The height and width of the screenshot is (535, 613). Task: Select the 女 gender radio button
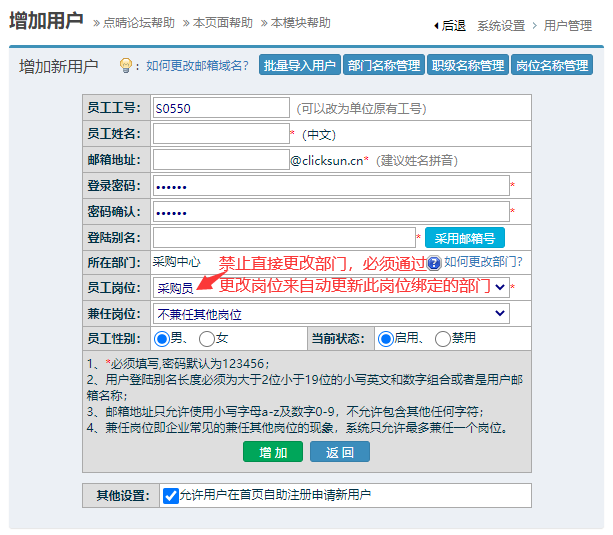pos(208,339)
